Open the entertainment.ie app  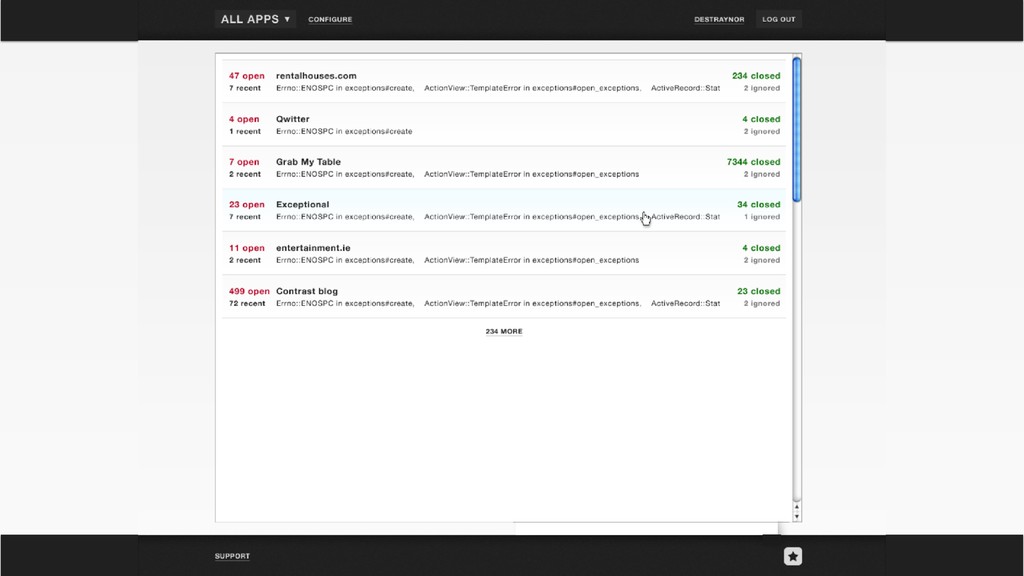click(x=313, y=248)
